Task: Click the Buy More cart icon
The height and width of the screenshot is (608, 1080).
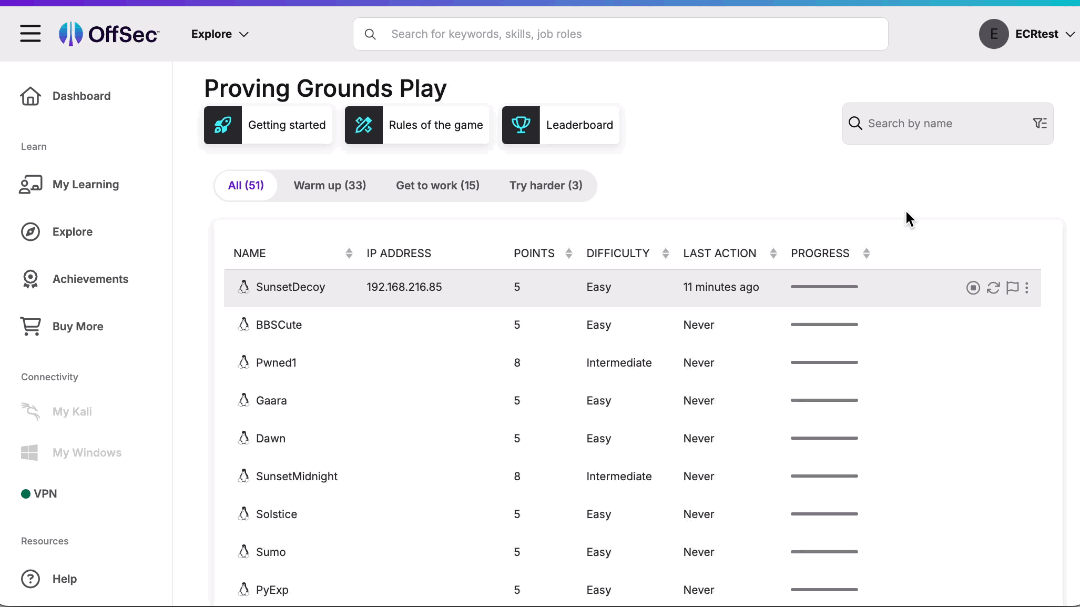Action: click(x=30, y=326)
